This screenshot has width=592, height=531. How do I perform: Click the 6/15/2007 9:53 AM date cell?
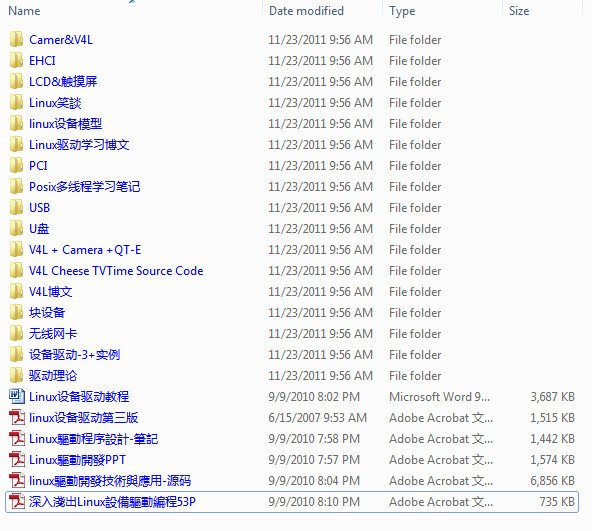pyautogui.click(x=318, y=417)
